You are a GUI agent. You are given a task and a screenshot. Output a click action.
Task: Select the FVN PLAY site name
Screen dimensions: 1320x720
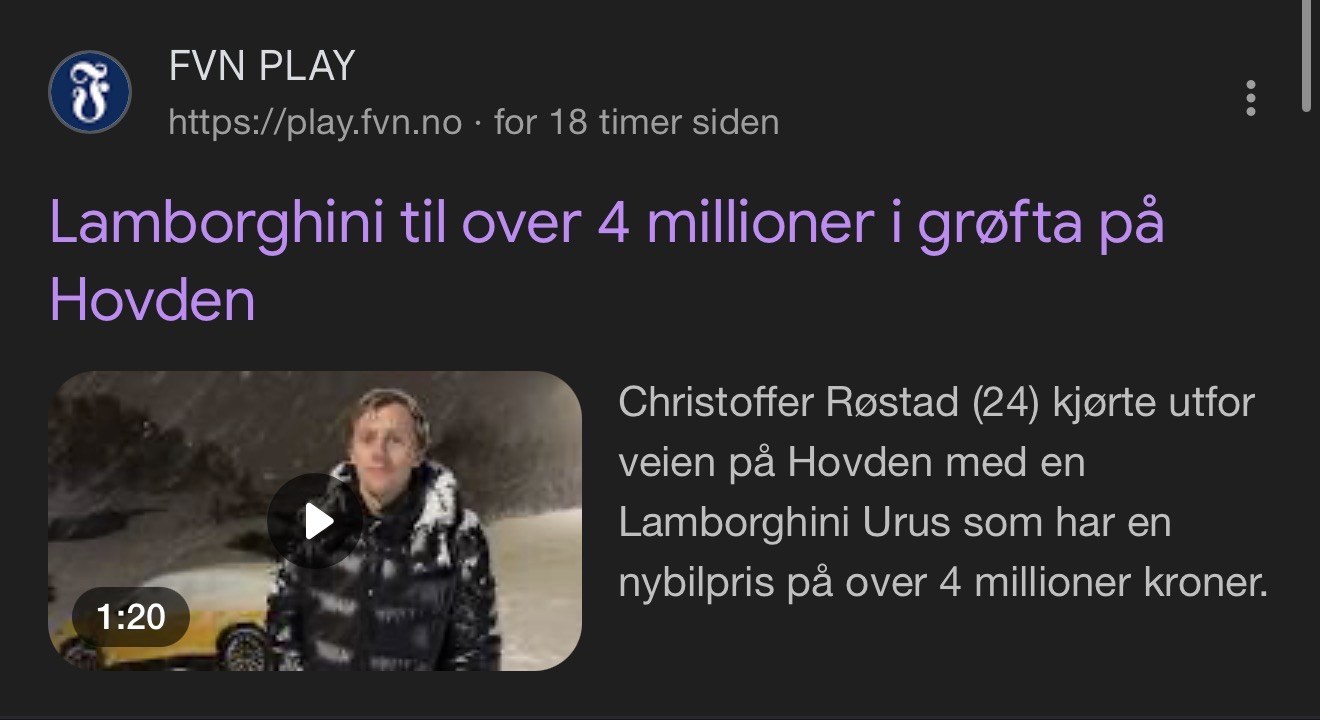pyautogui.click(x=262, y=67)
